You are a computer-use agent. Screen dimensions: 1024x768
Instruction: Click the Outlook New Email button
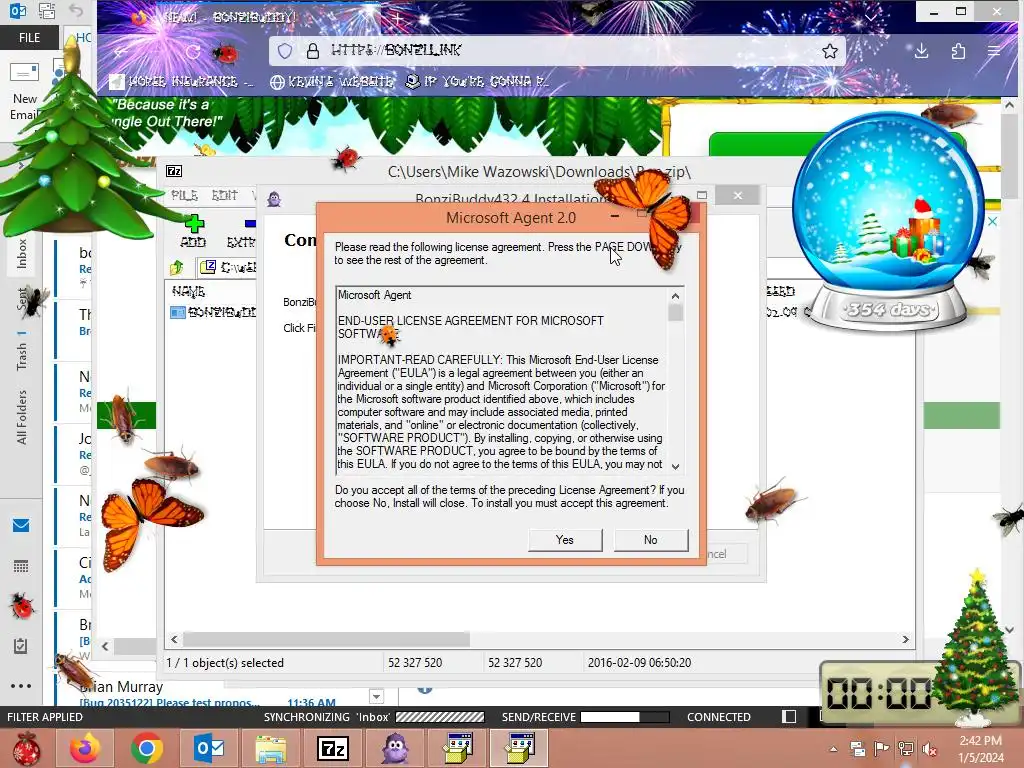click(25, 91)
